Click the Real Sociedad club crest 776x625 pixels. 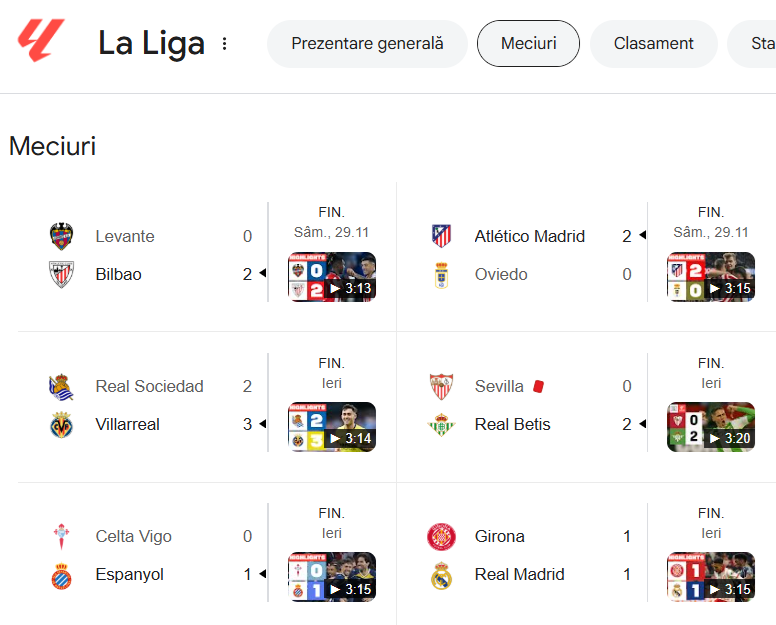click(x=62, y=386)
